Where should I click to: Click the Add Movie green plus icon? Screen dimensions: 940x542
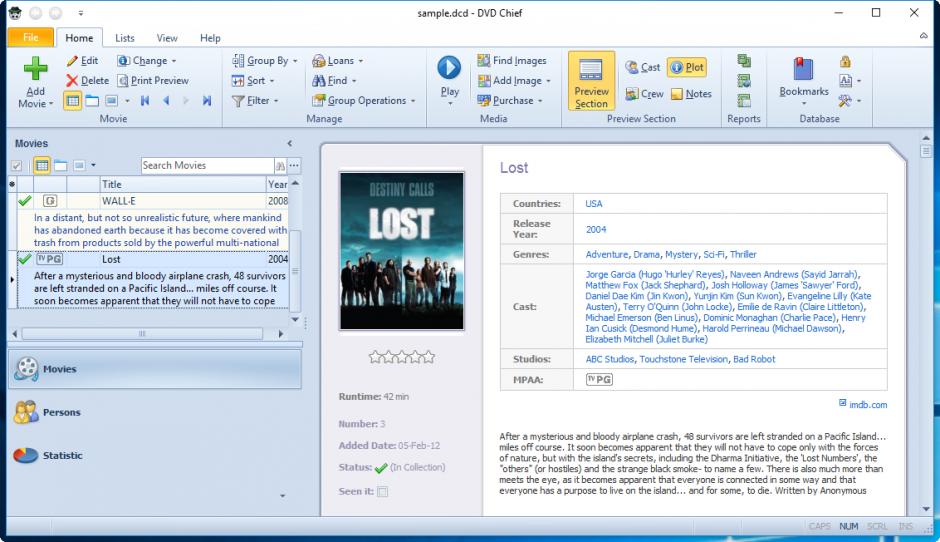(x=35, y=68)
